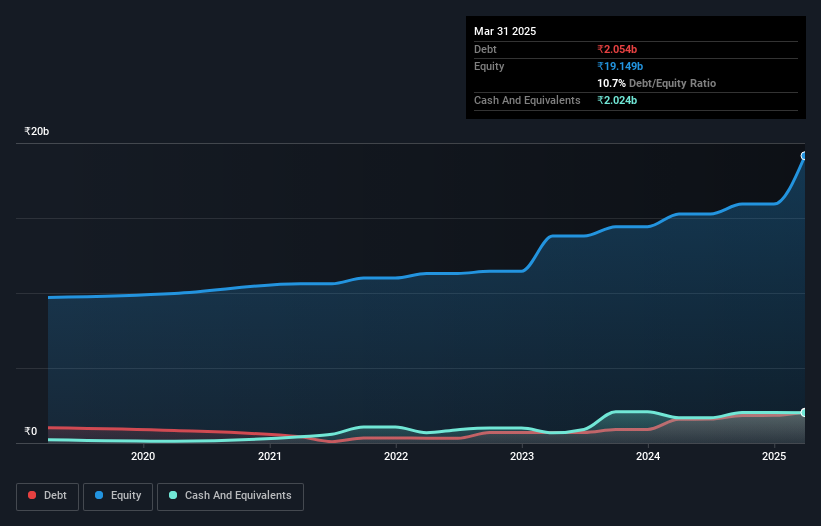Click the 2021 x-axis label
This screenshot has width=821, height=526.
pos(270,456)
